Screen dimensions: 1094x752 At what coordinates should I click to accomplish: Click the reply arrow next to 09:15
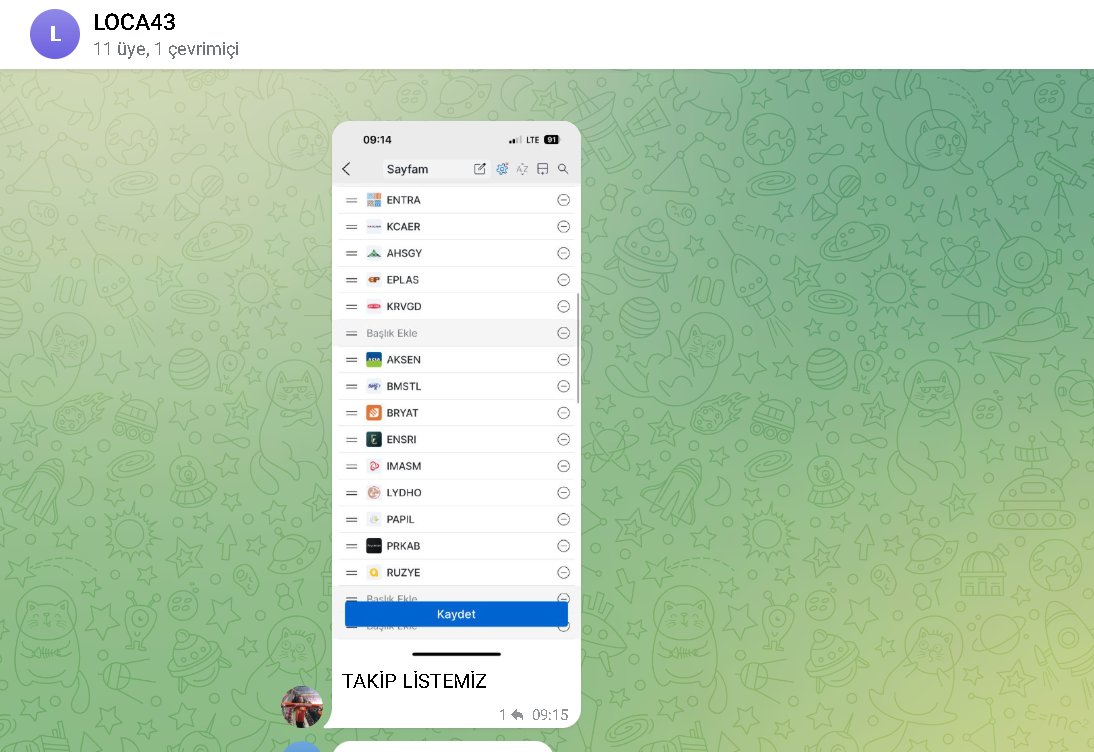pyautogui.click(x=517, y=715)
